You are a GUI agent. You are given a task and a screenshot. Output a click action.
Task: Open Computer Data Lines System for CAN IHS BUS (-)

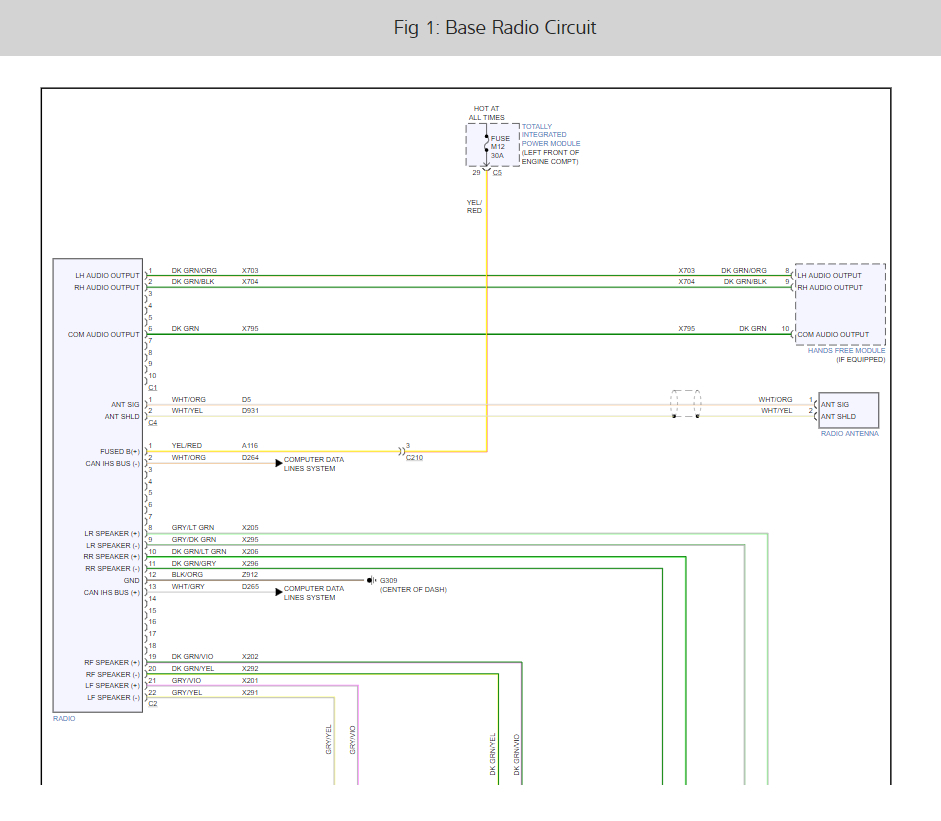[x=313, y=464]
